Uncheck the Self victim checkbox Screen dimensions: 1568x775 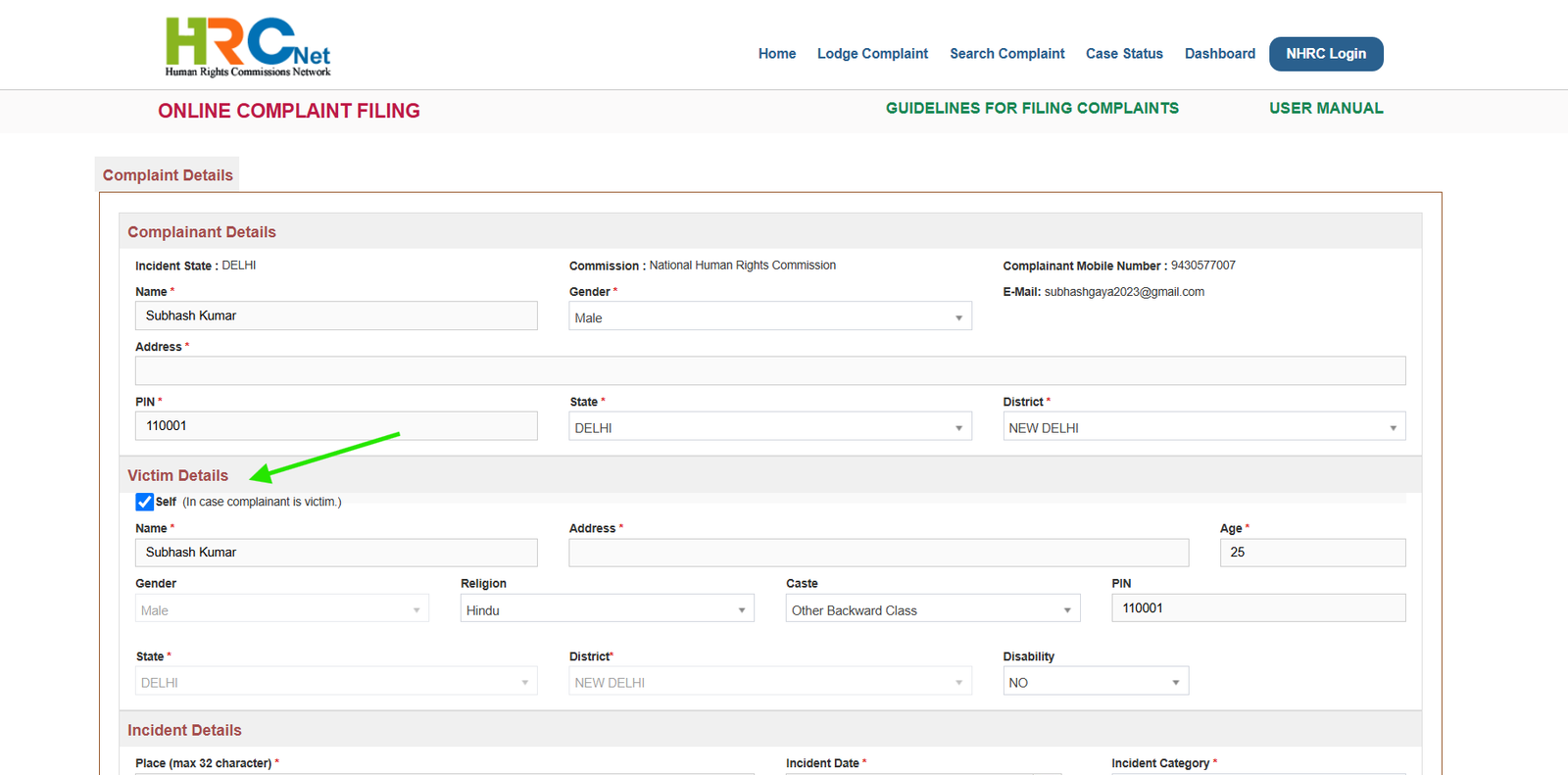145,502
